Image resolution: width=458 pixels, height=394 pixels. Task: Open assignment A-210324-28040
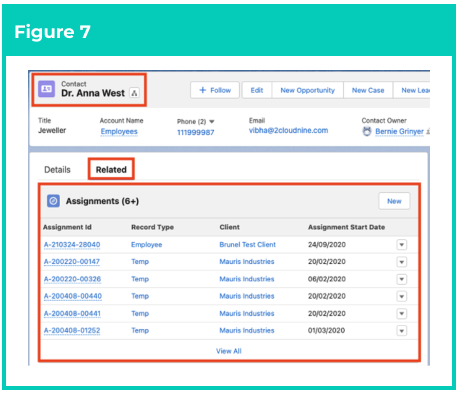[x=72, y=245]
